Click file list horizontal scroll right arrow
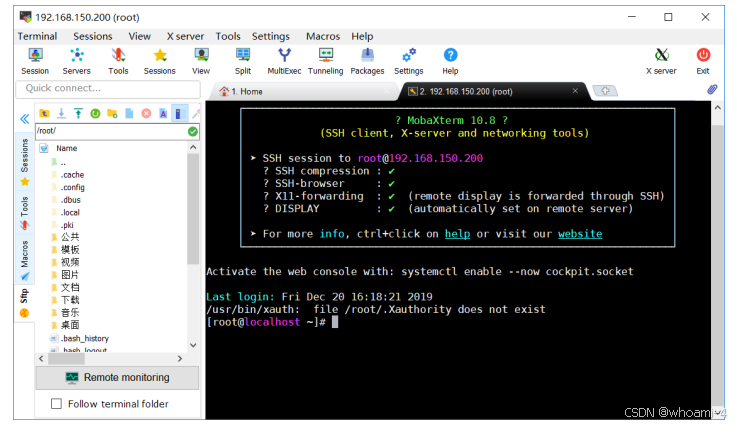This screenshot has width=739, height=426. 180,359
